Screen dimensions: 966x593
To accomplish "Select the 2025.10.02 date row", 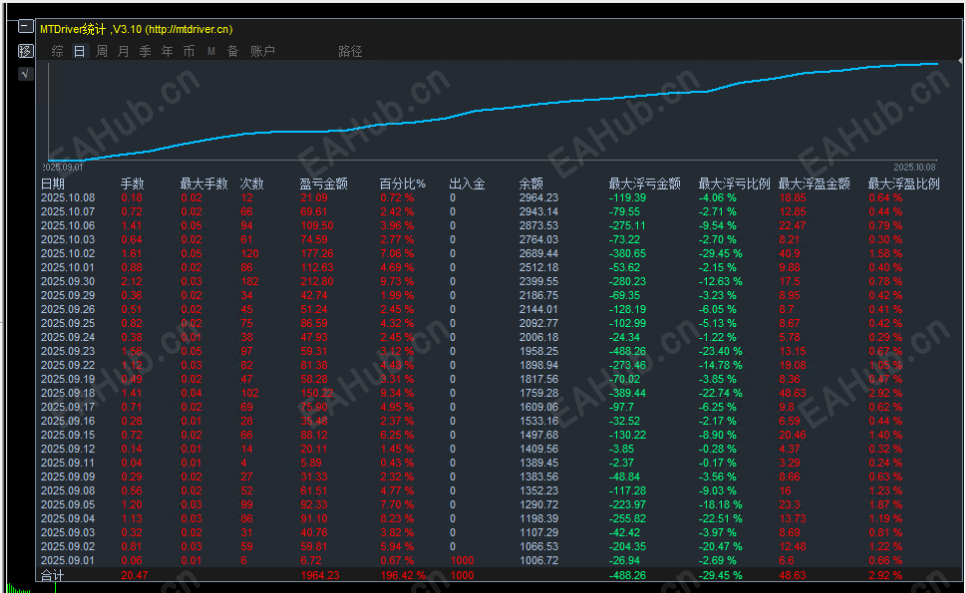I will point(68,254).
